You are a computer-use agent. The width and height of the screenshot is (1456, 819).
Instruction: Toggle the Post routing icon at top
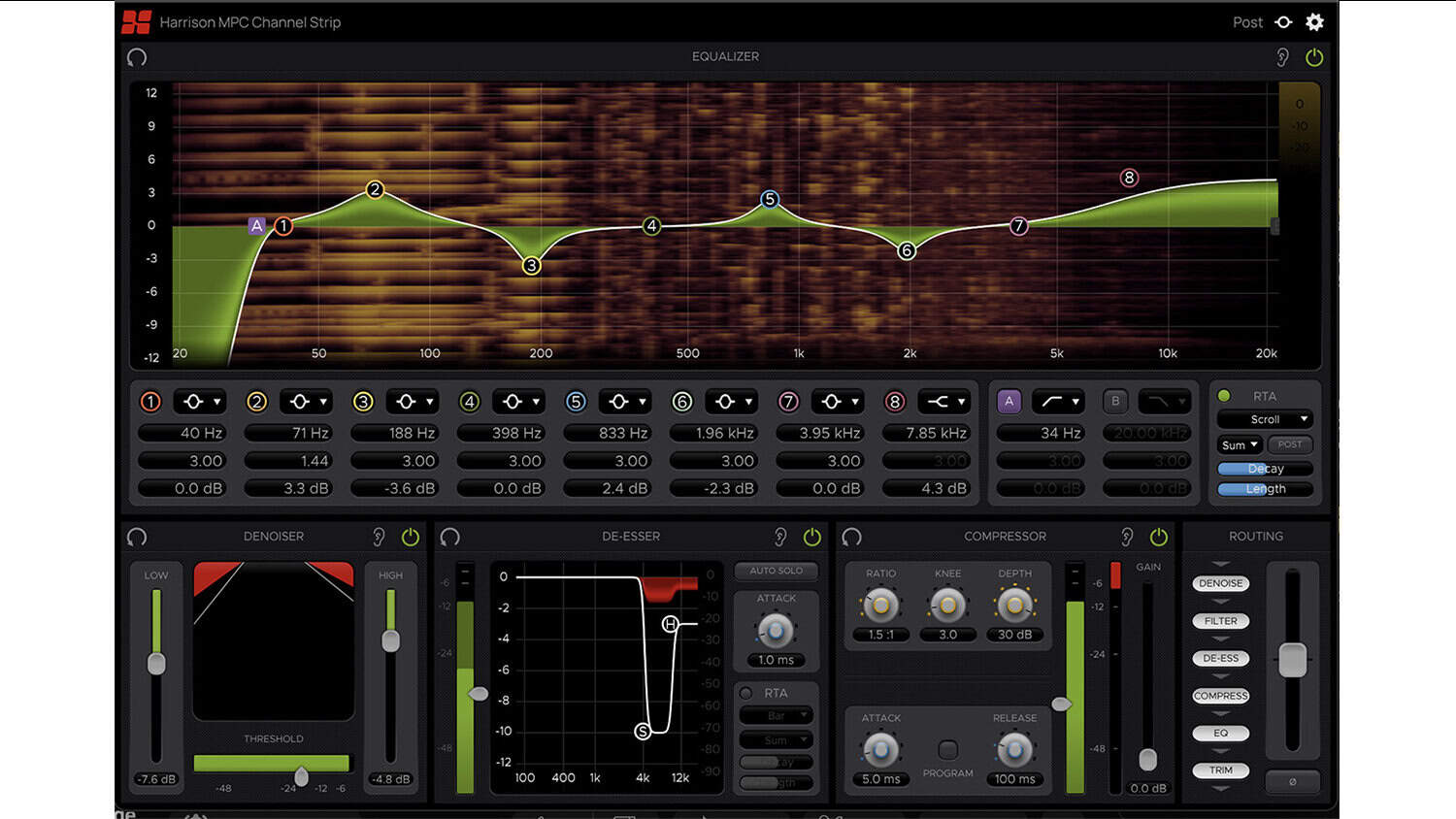coord(1283,22)
